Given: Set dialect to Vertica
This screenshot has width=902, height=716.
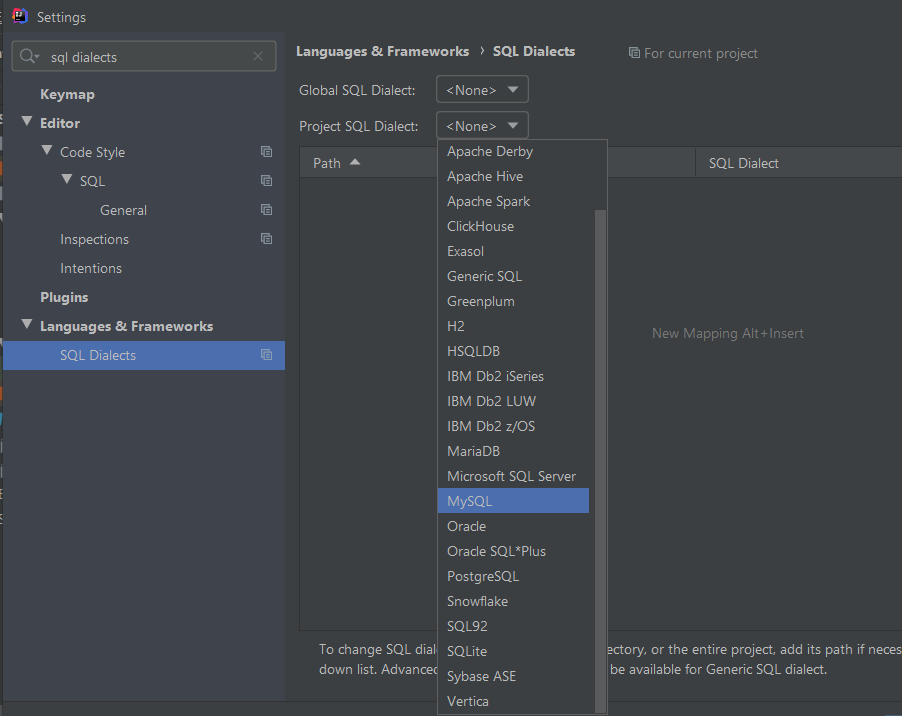Looking at the screenshot, I should [x=513, y=701].
